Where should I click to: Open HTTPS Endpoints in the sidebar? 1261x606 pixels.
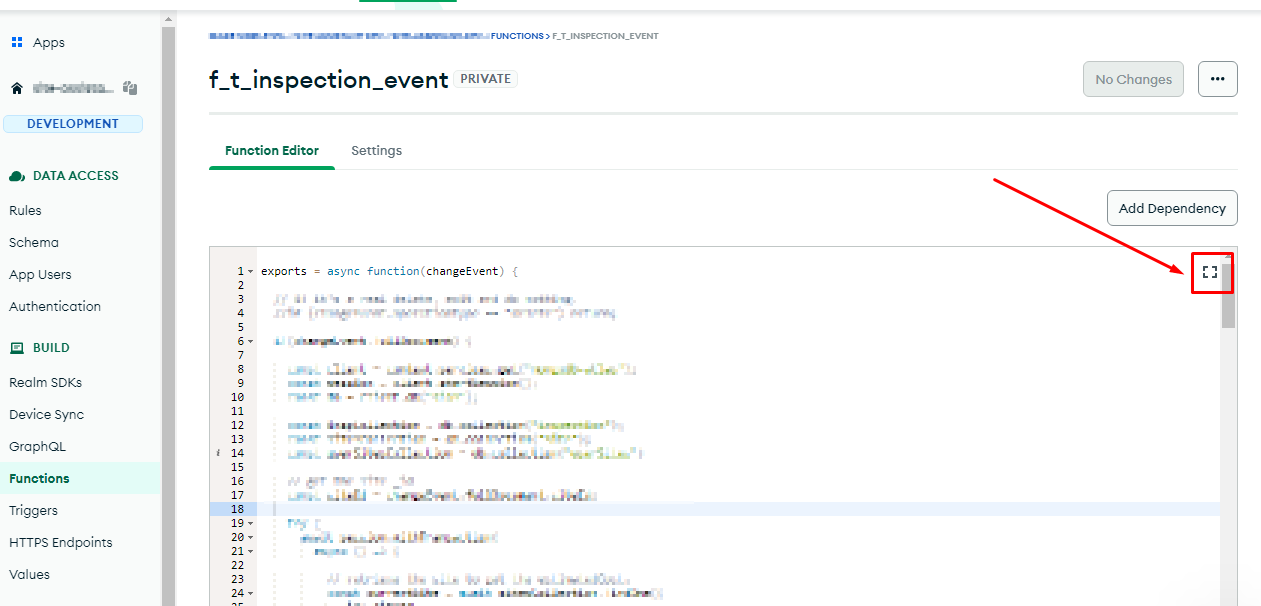[60, 542]
